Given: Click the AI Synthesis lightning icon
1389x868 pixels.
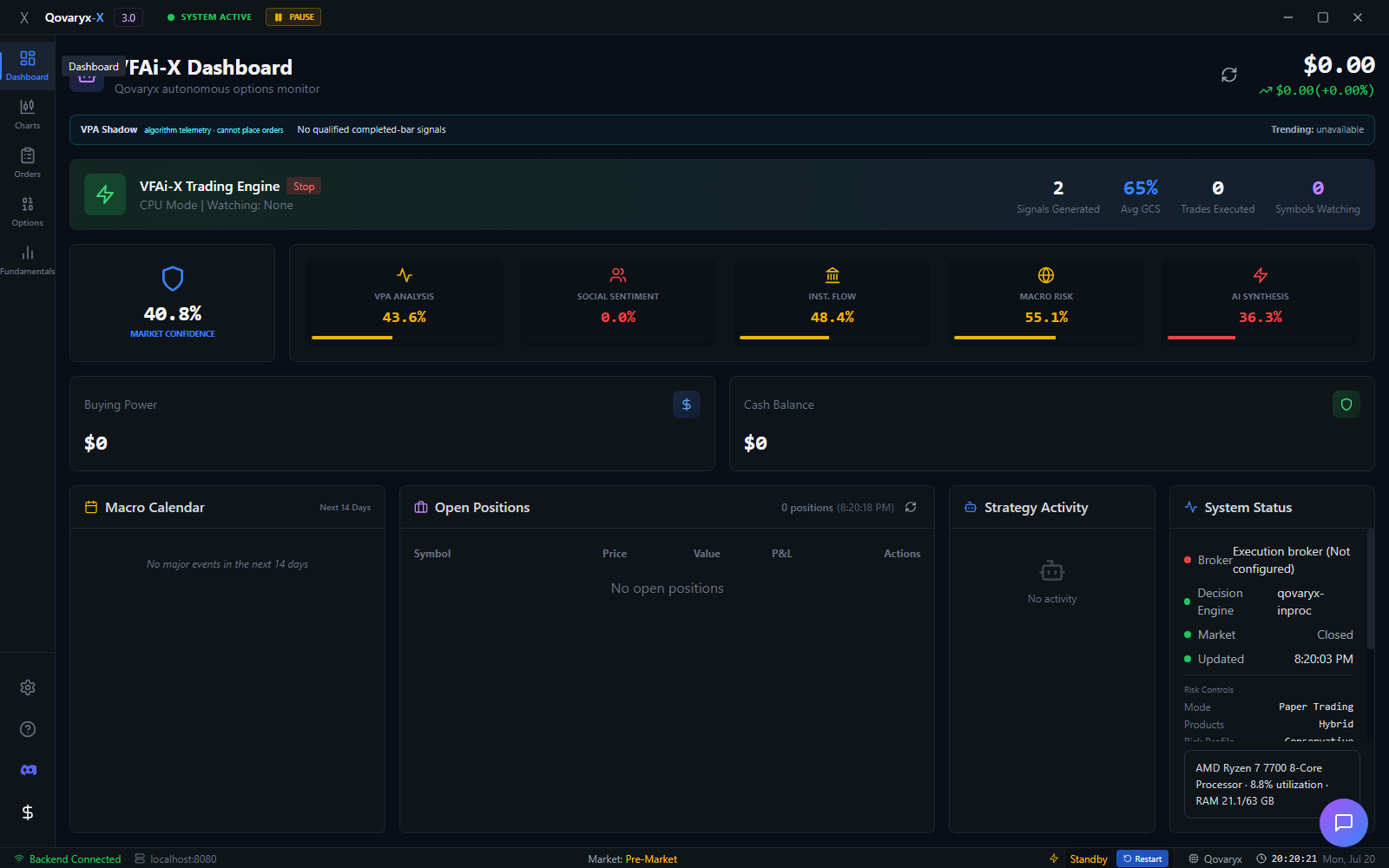Looking at the screenshot, I should [x=1261, y=275].
